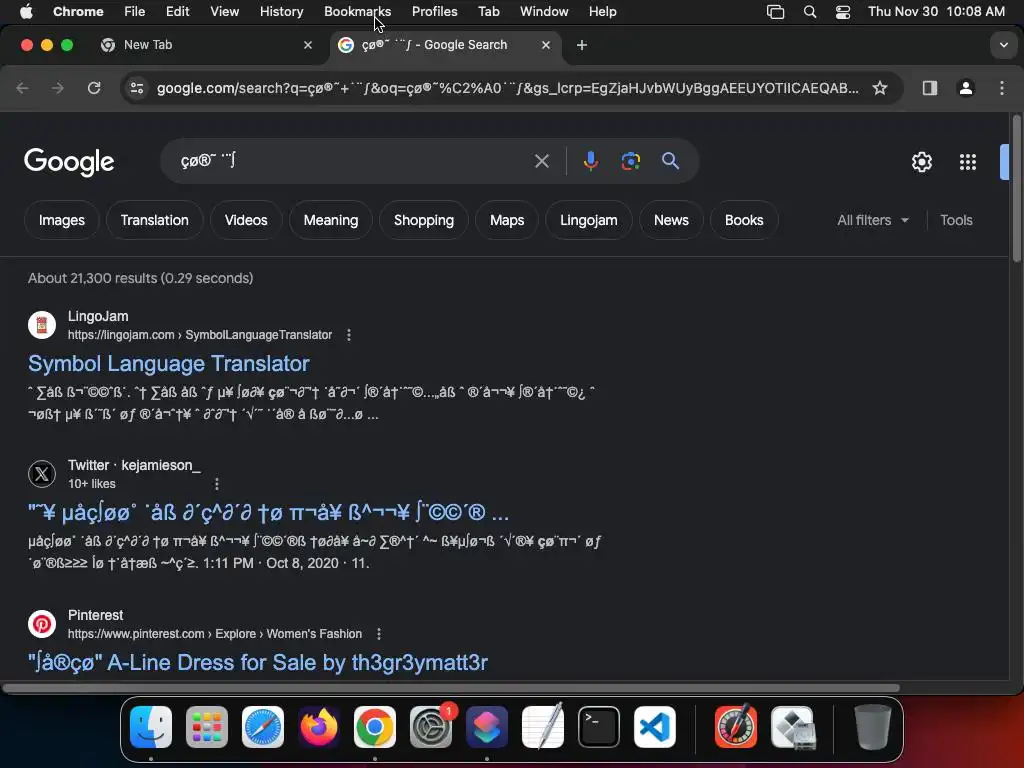Open more options for Twitter result
The image size is (1024, 768).
click(x=217, y=484)
